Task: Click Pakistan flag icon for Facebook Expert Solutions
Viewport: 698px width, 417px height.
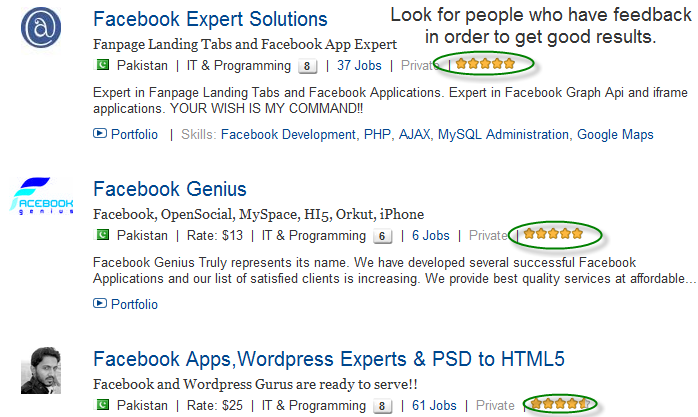Action: pyautogui.click(x=101, y=65)
